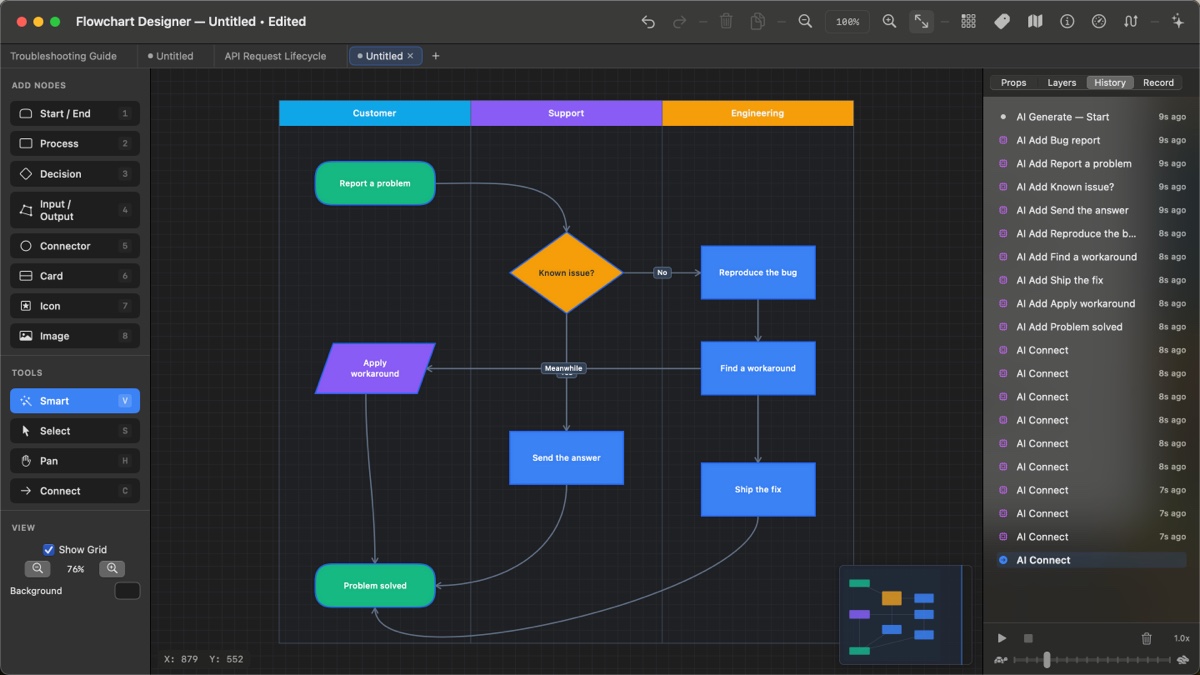
Task: Select the Report a problem node
Action: tap(375, 184)
